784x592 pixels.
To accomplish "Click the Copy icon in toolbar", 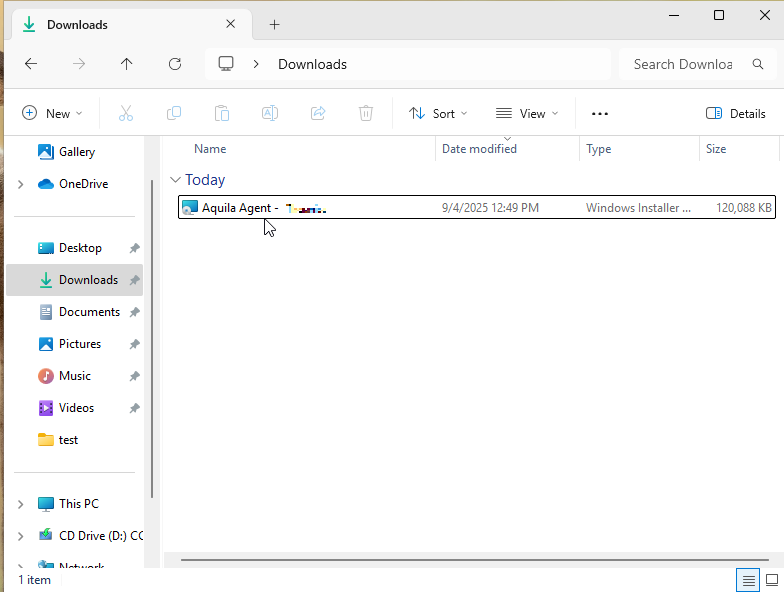I will (174, 113).
